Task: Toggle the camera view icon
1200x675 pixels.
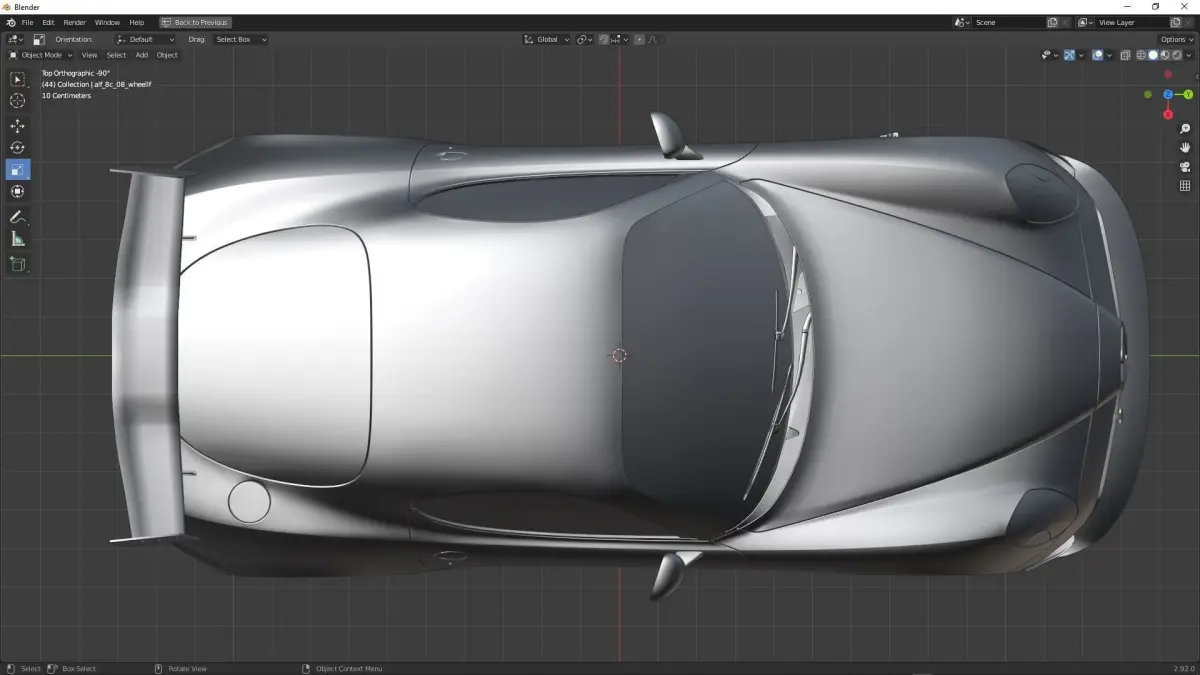Action: tap(1185, 167)
